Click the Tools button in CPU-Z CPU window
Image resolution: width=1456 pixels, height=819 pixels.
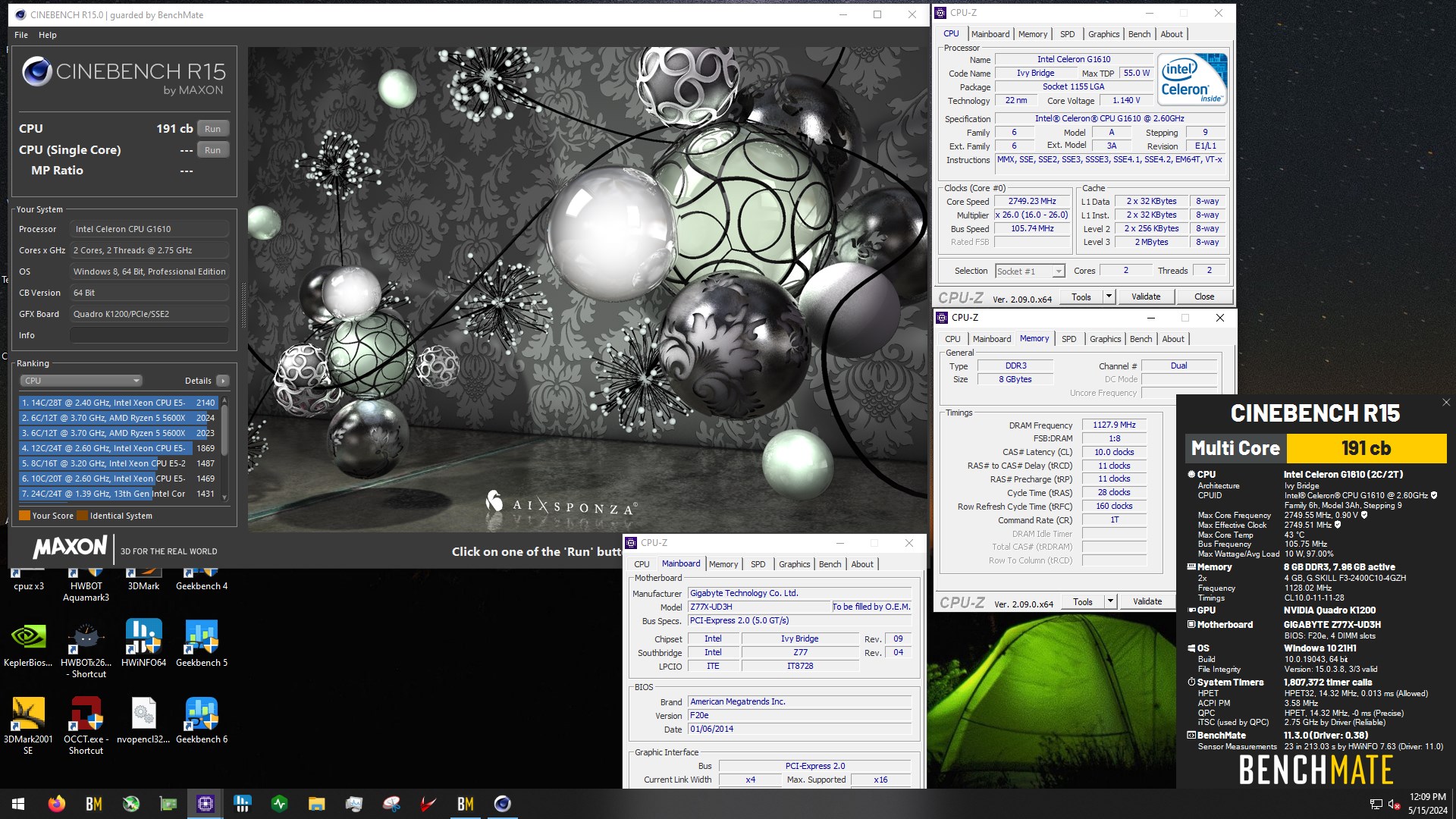pos(1081,297)
